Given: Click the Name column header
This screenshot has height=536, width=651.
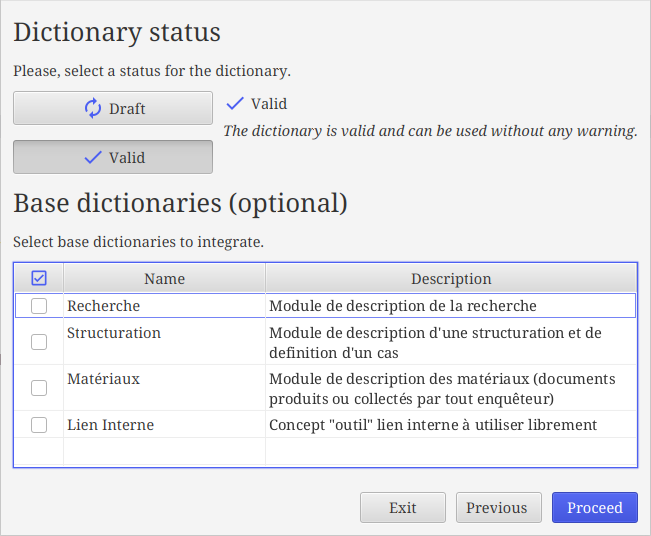Looking at the screenshot, I should pos(164,278).
